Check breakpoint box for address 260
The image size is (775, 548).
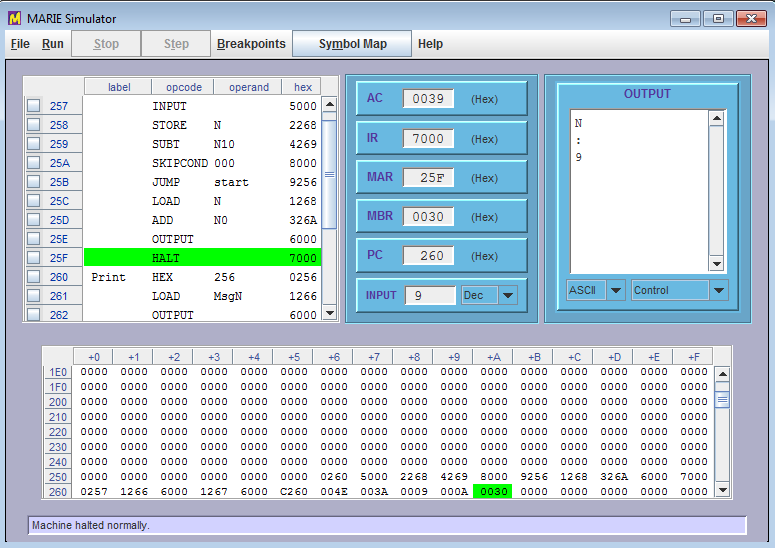tap(33, 277)
